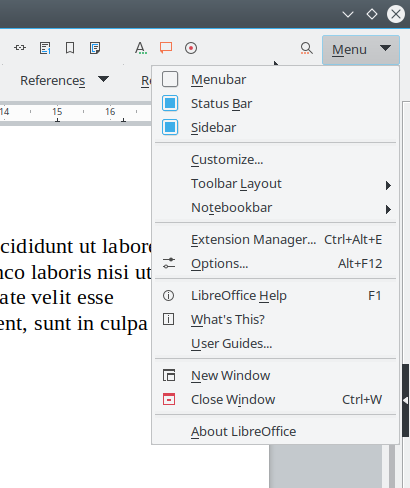Click the Insert Endnote icon

click(x=95, y=48)
